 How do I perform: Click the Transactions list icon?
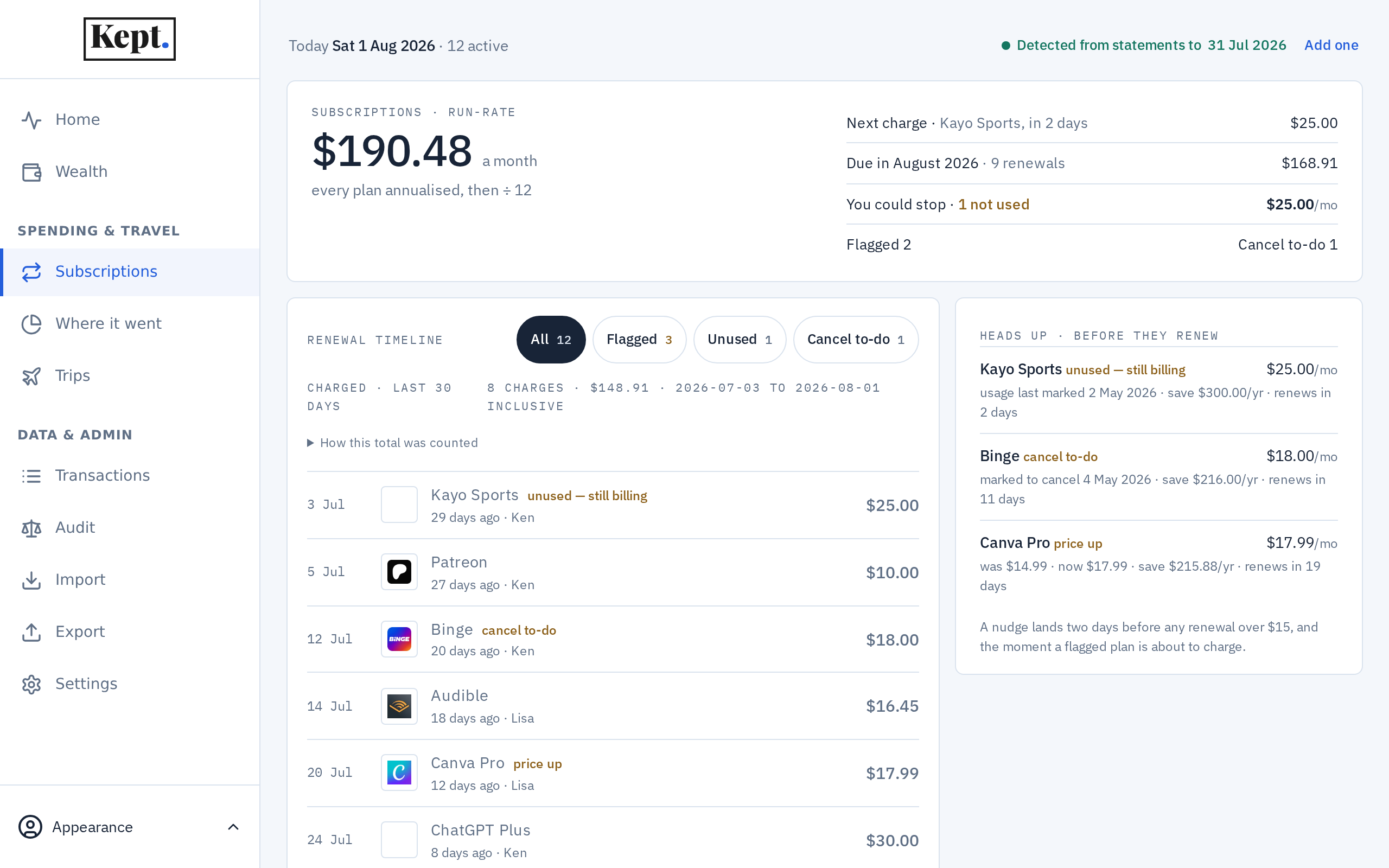[x=31, y=476]
